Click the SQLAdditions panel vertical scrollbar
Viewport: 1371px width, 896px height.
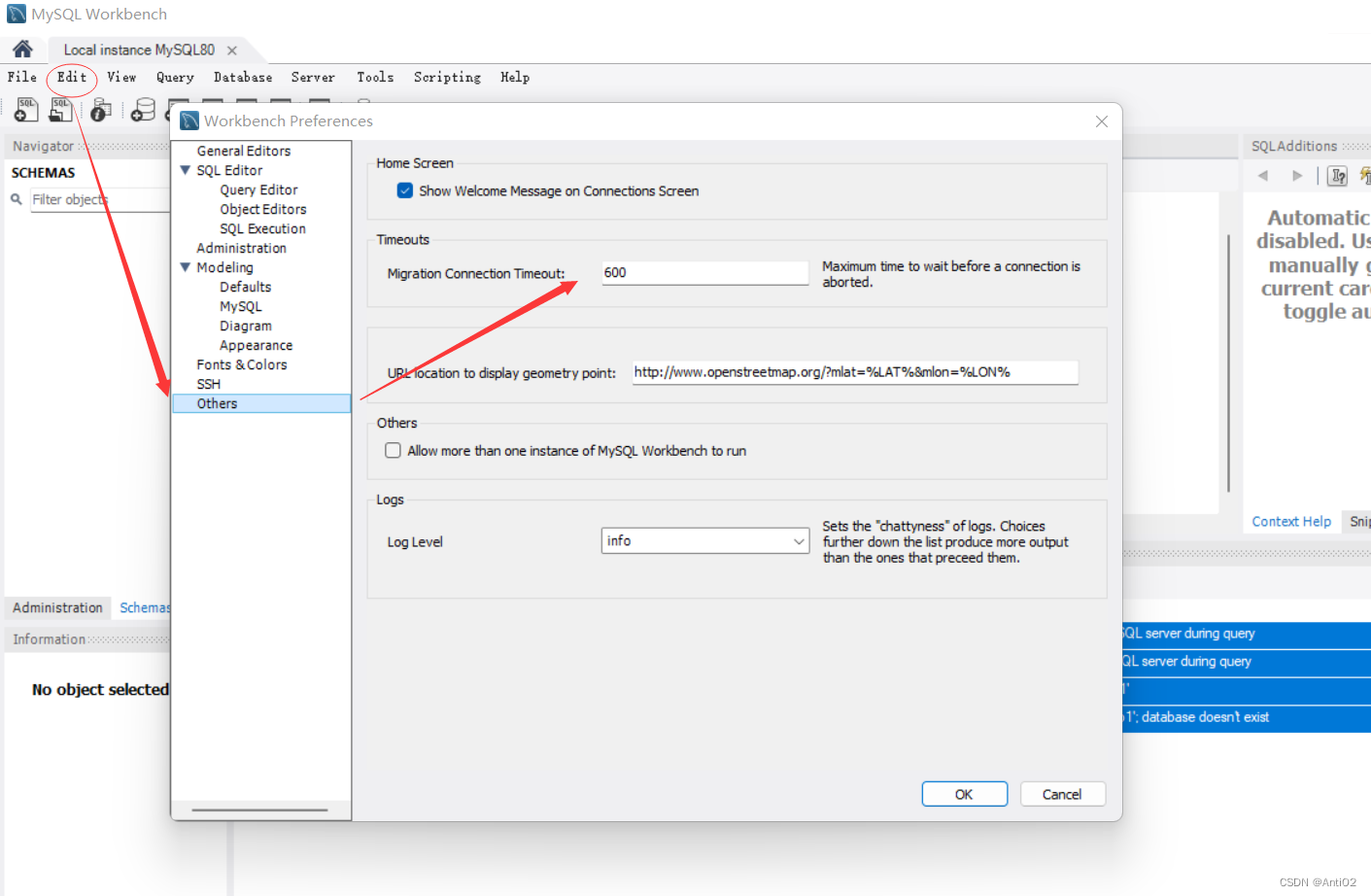[1229, 362]
